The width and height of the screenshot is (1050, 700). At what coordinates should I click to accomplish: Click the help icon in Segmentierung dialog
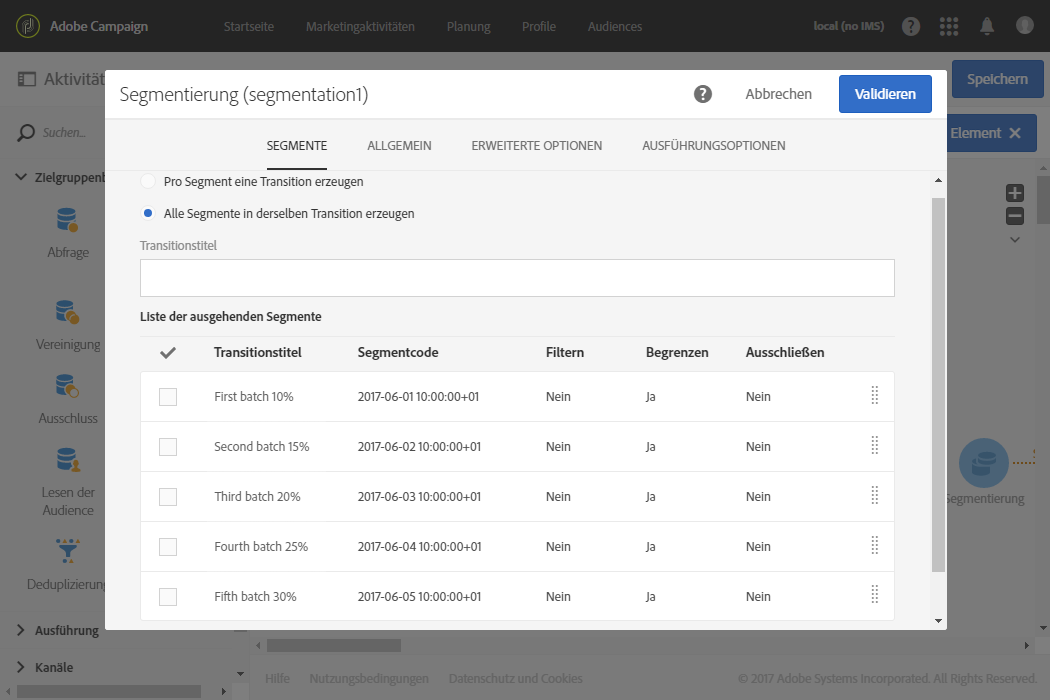702,94
